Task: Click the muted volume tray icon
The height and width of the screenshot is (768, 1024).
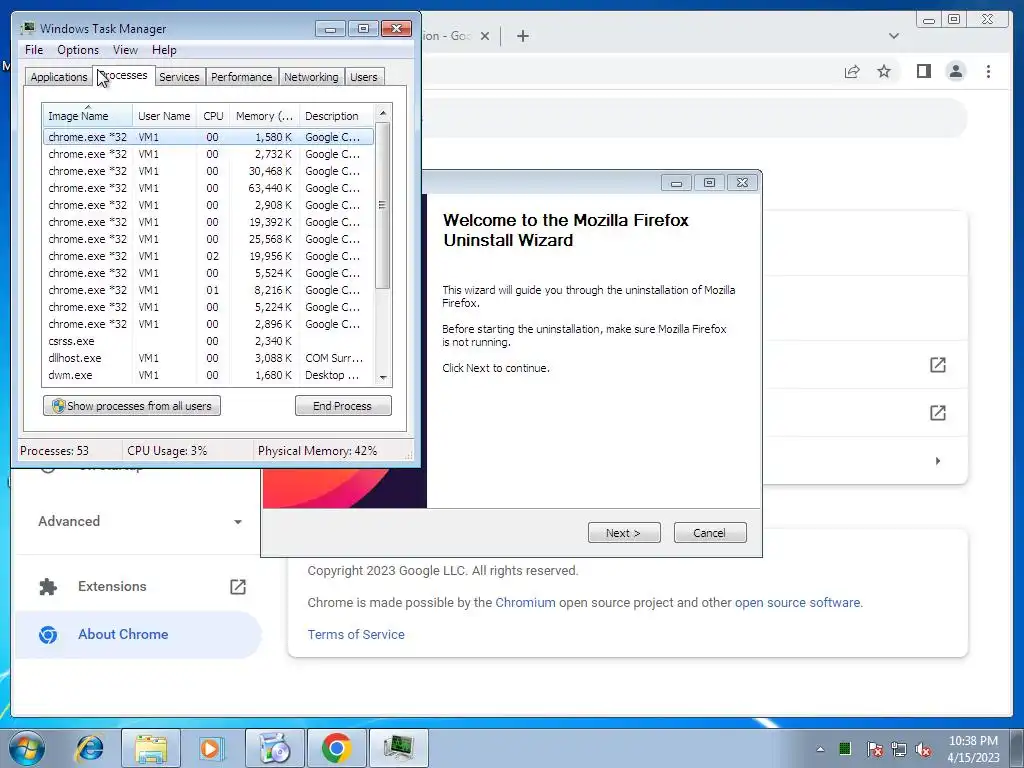Action: tap(923, 749)
